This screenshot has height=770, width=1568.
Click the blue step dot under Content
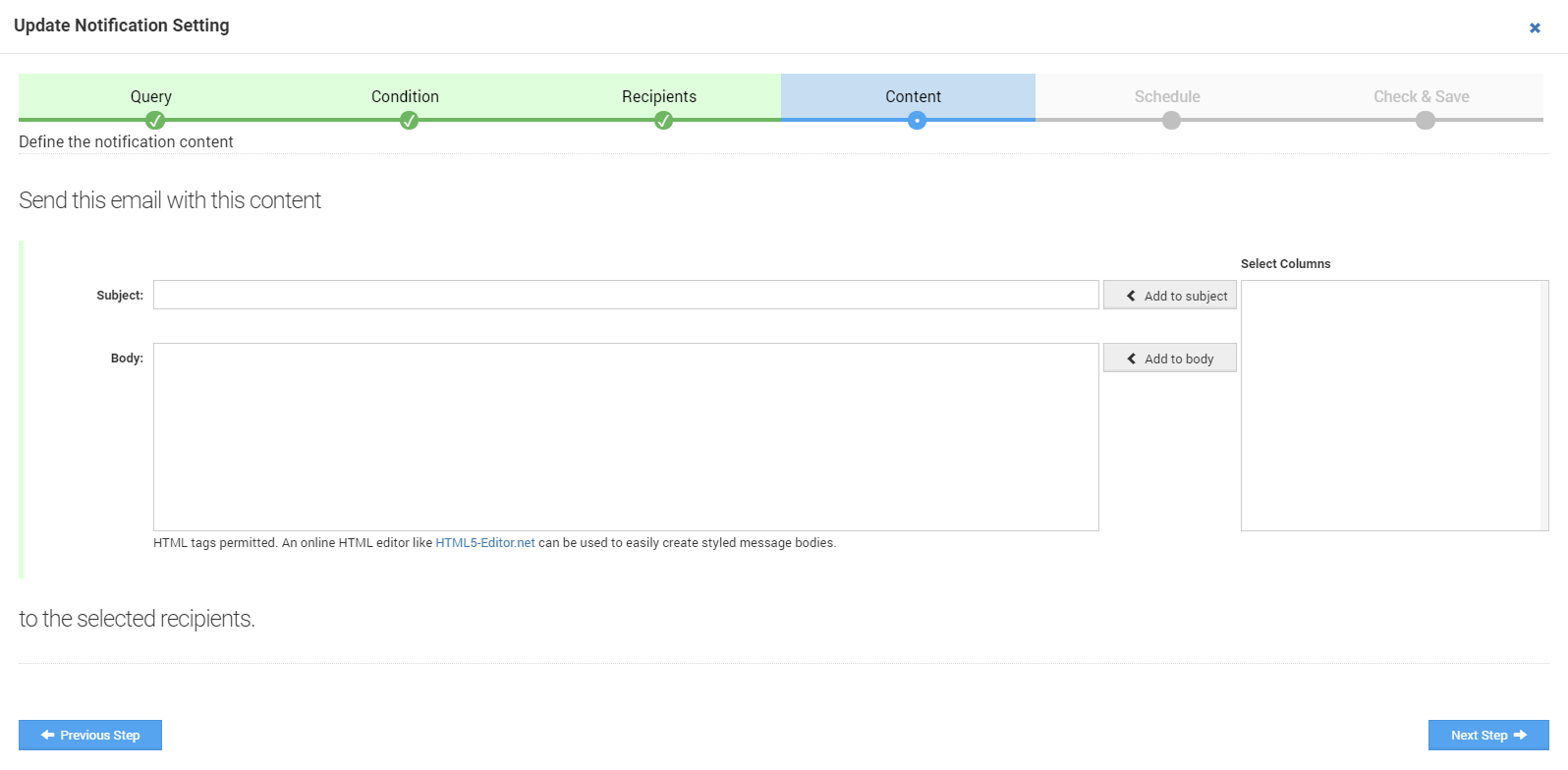pos(917,121)
